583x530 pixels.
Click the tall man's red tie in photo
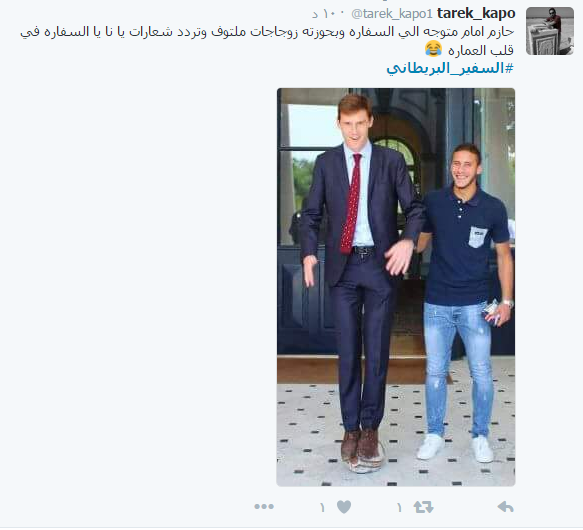point(351,204)
